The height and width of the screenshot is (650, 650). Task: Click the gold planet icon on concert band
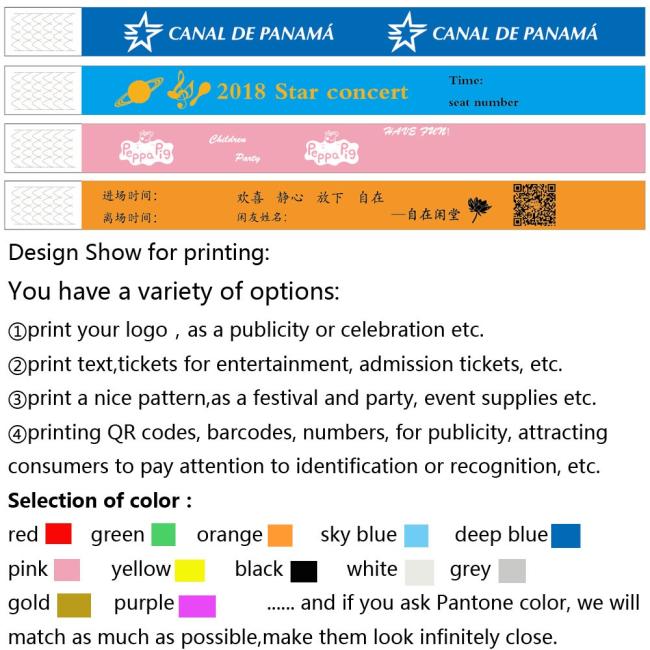pyautogui.click(x=139, y=92)
